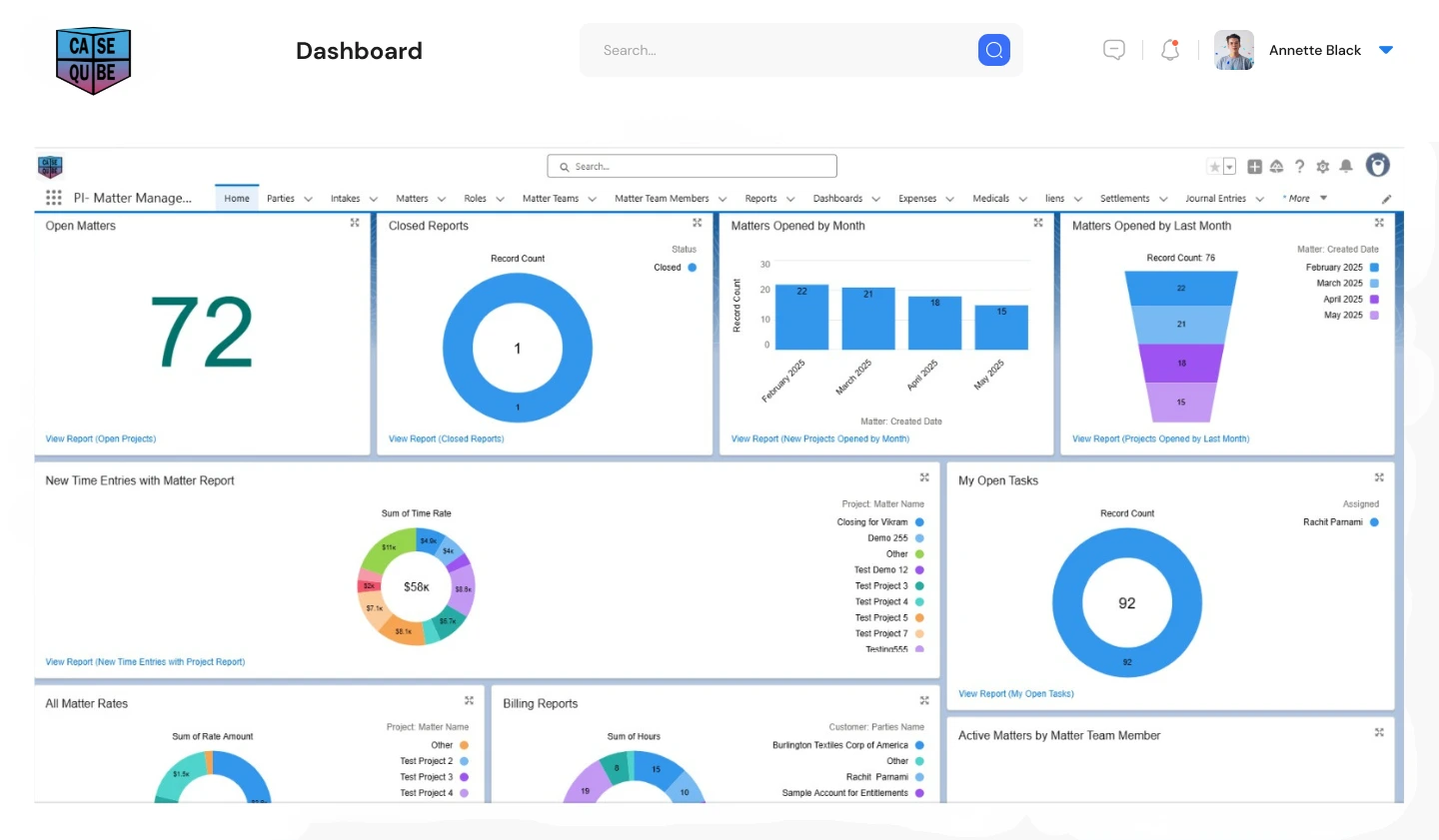Image resolution: width=1439 pixels, height=840 pixels.
Task: Click the inner Salesforce Search box
Action: point(692,166)
